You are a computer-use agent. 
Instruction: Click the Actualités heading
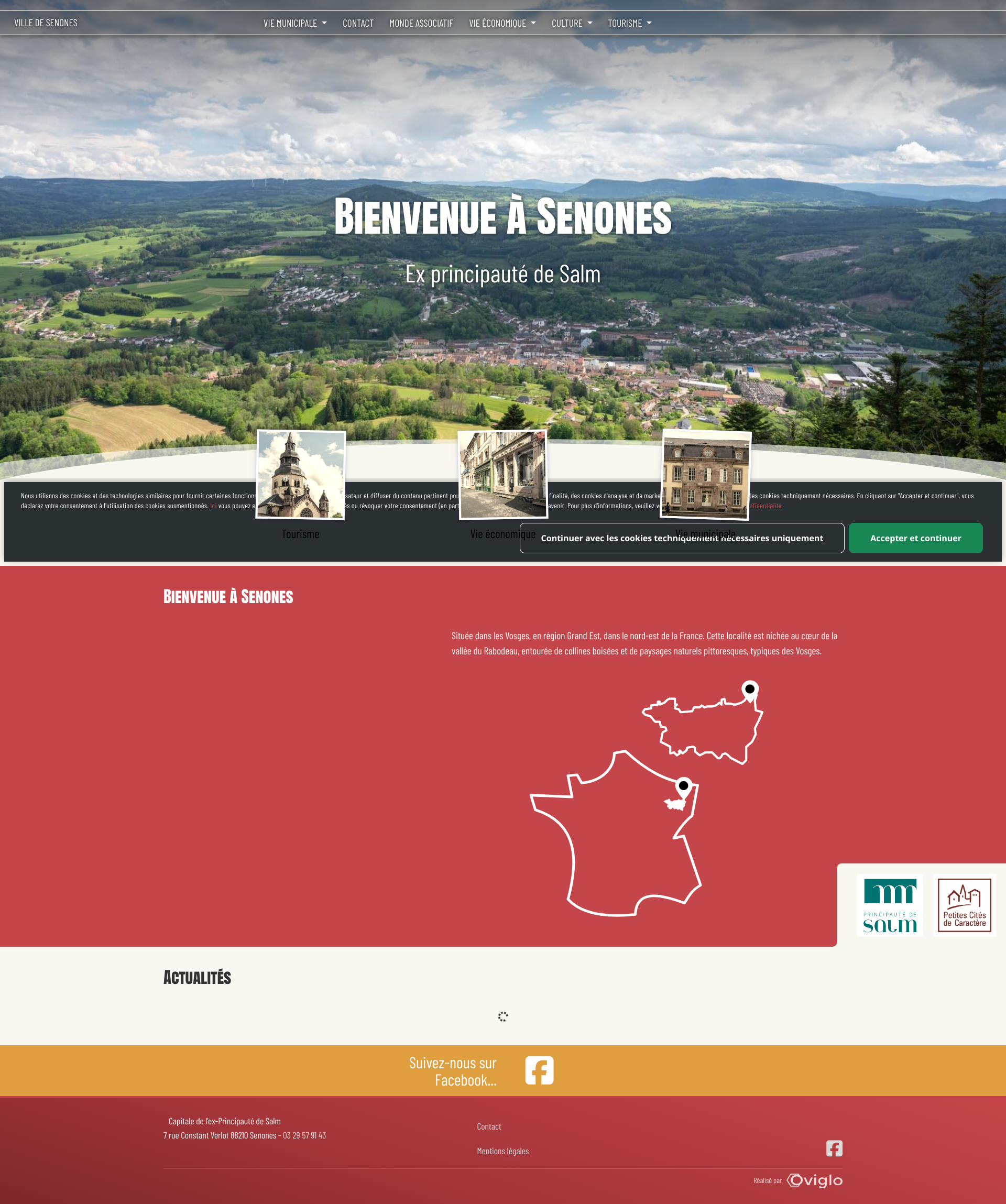tap(197, 978)
